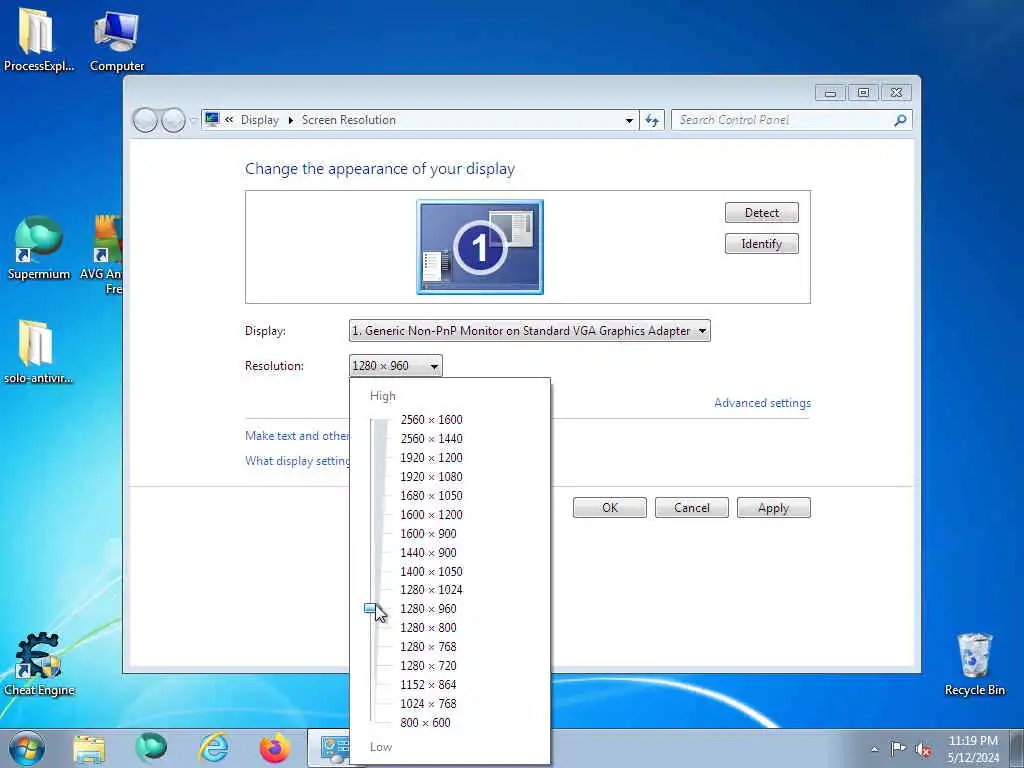
Task: Select 1280 × 768 resolution
Action: (x=428, y=646)
